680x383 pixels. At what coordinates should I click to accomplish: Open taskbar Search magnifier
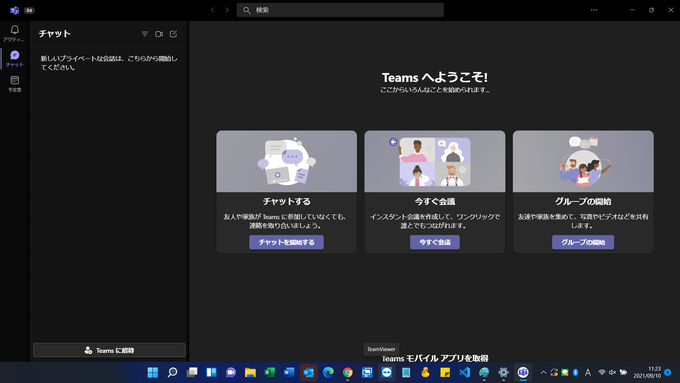[172, 372]
